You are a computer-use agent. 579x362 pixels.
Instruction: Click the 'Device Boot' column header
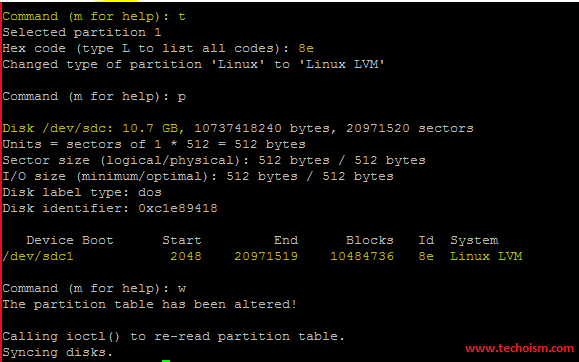(70, 240)
